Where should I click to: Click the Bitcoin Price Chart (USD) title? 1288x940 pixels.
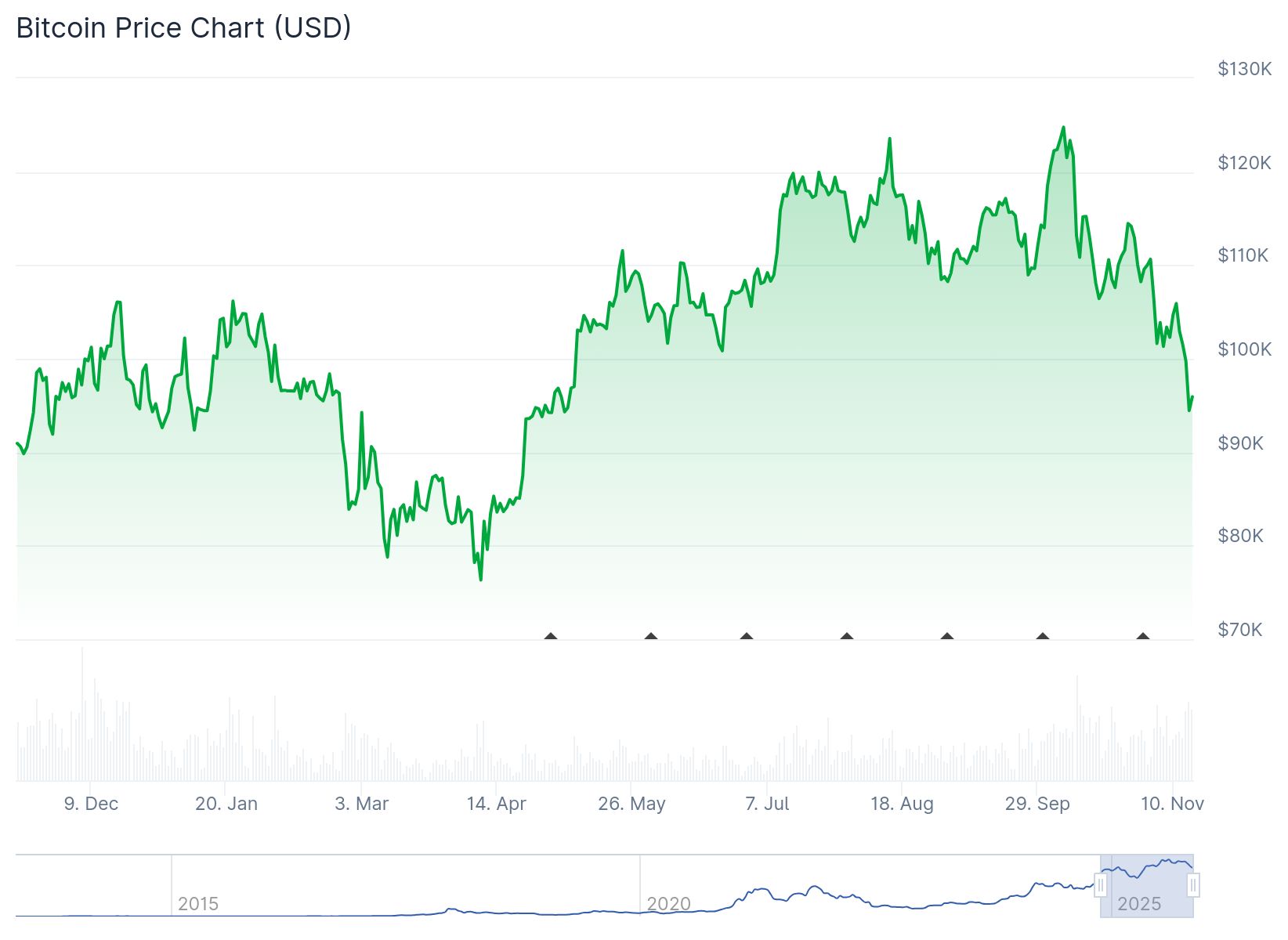[x=183, y=28]
